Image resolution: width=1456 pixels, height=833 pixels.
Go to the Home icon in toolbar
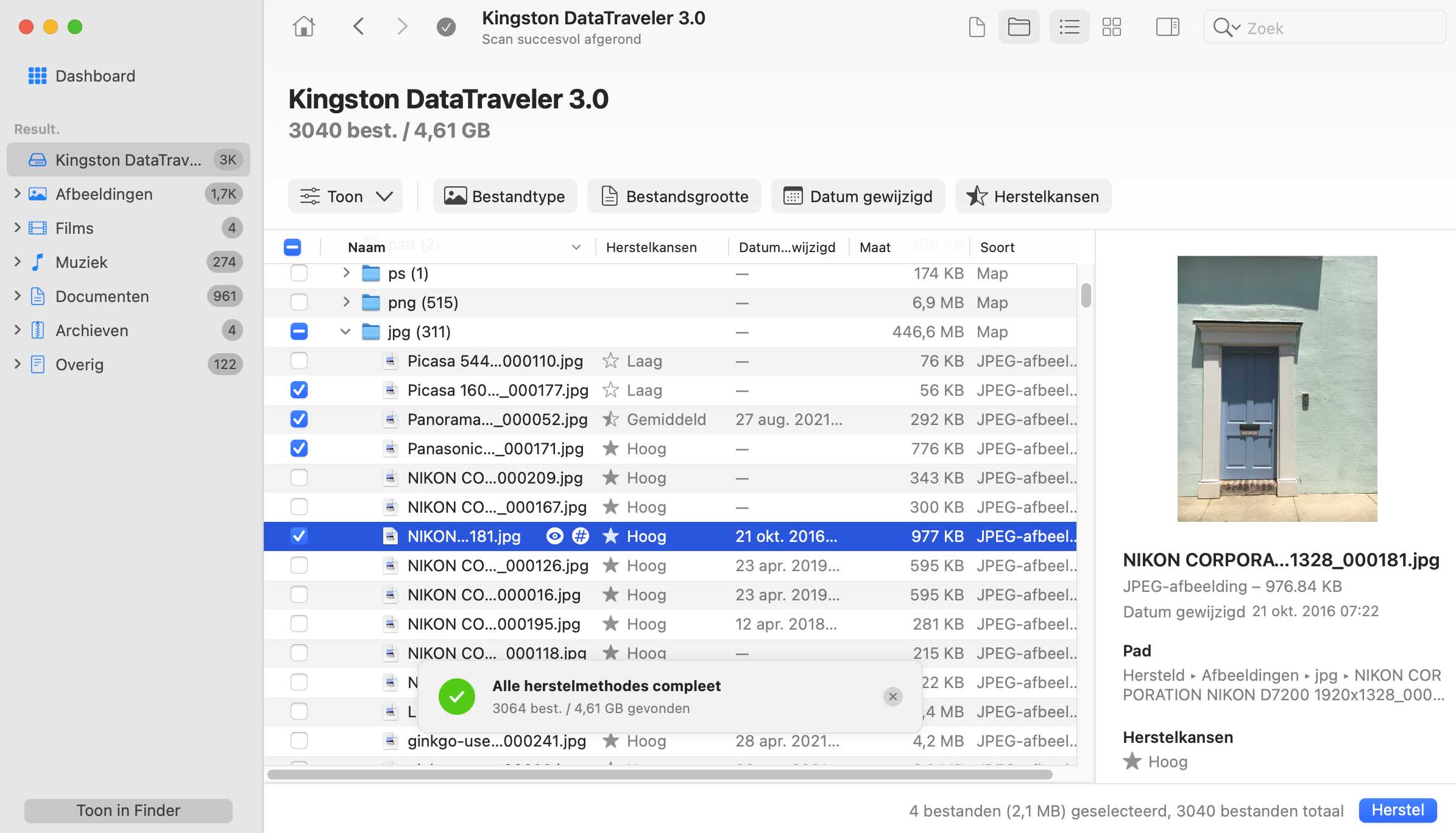(x=303, y=27)
